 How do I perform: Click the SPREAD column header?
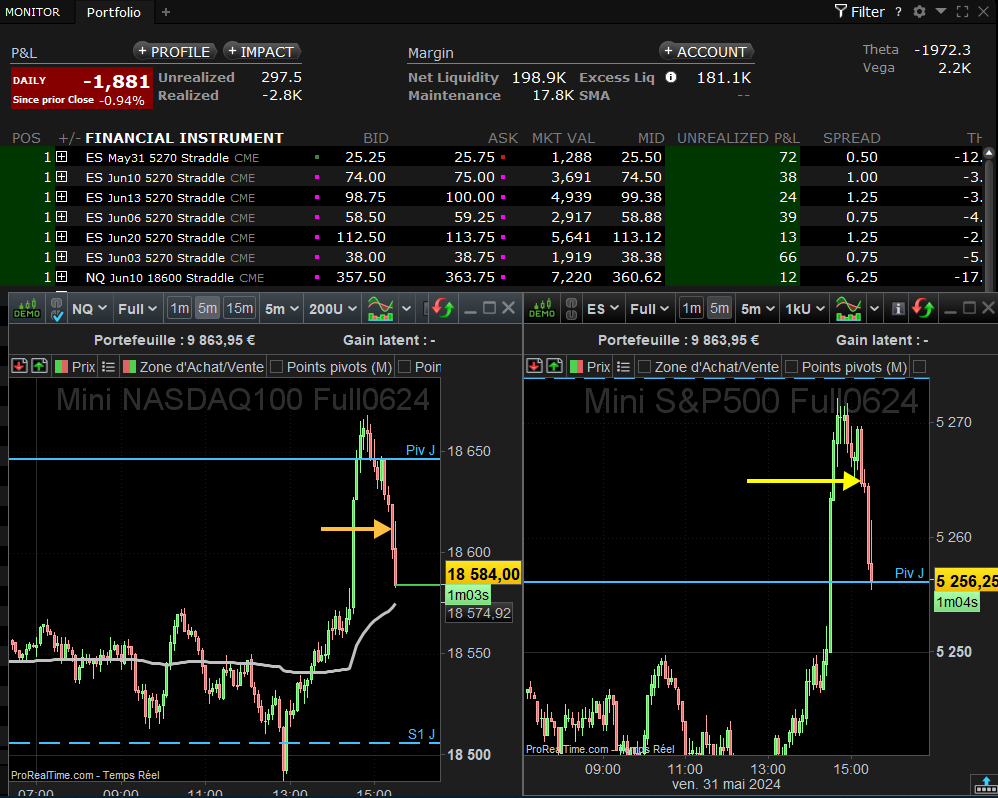[852, 138]
